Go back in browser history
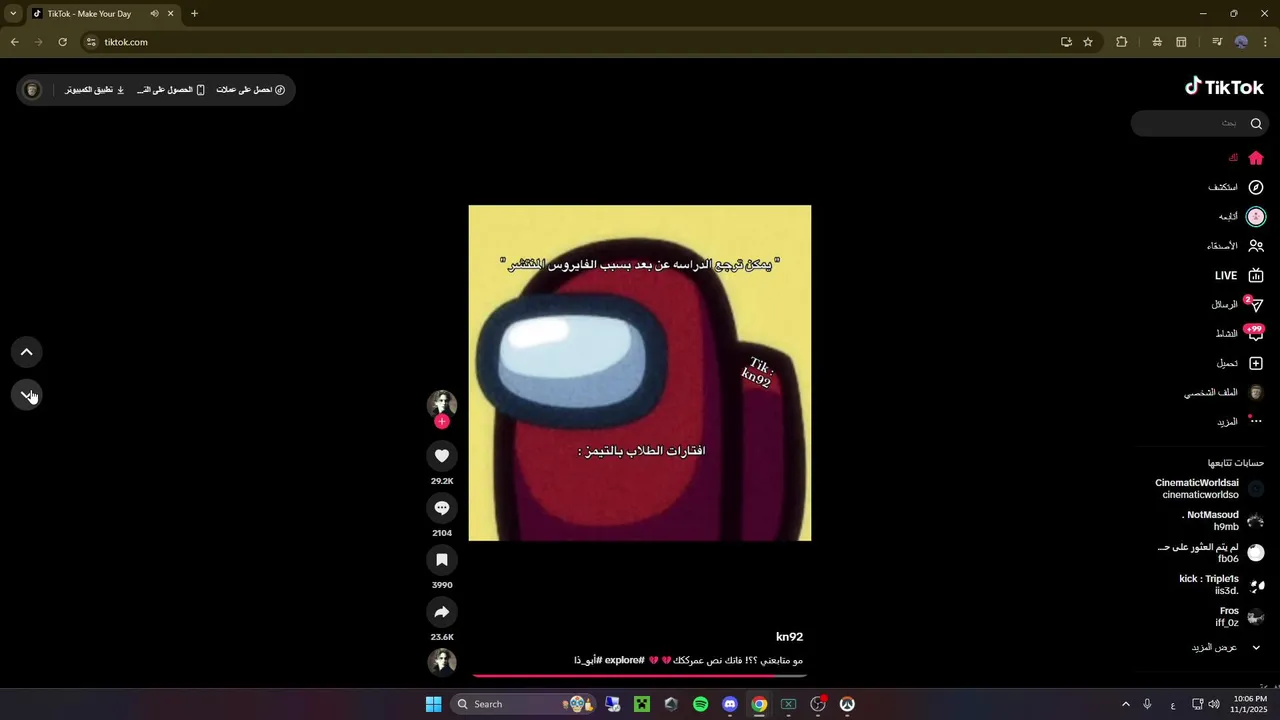Screen dimensions: 1280x720 [x=14, y=42]
